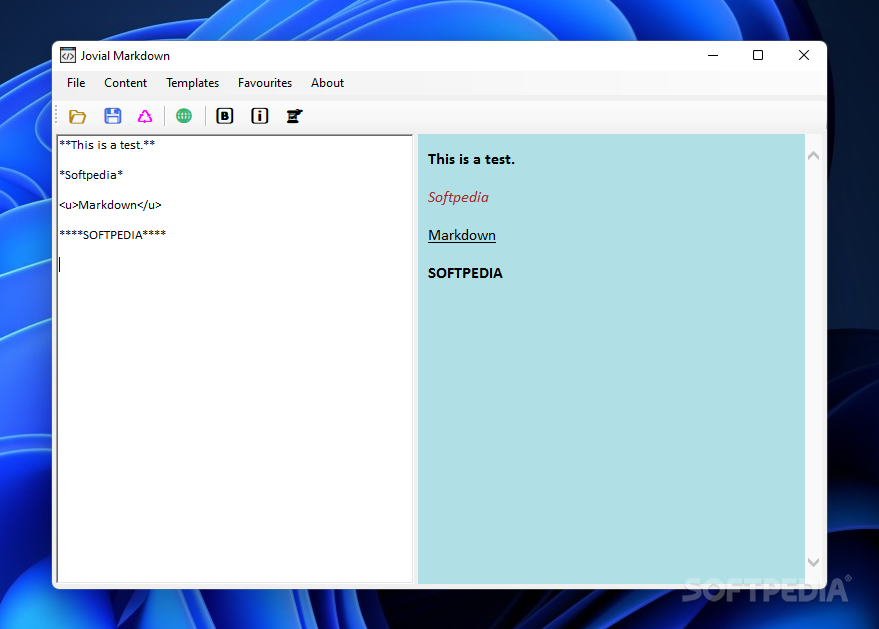Screen dimensions: 879x629
Task: Click the preview pane scroll down arrow
Action: click(x=813, y=562)
